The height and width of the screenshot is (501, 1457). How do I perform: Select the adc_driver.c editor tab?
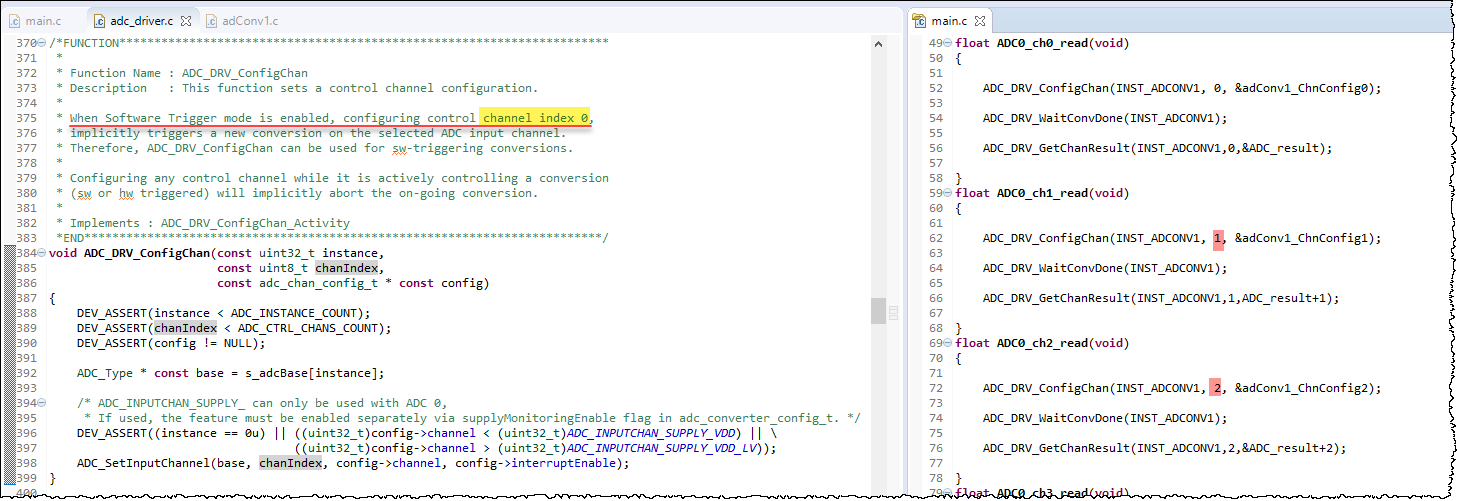tap(142, 20)
